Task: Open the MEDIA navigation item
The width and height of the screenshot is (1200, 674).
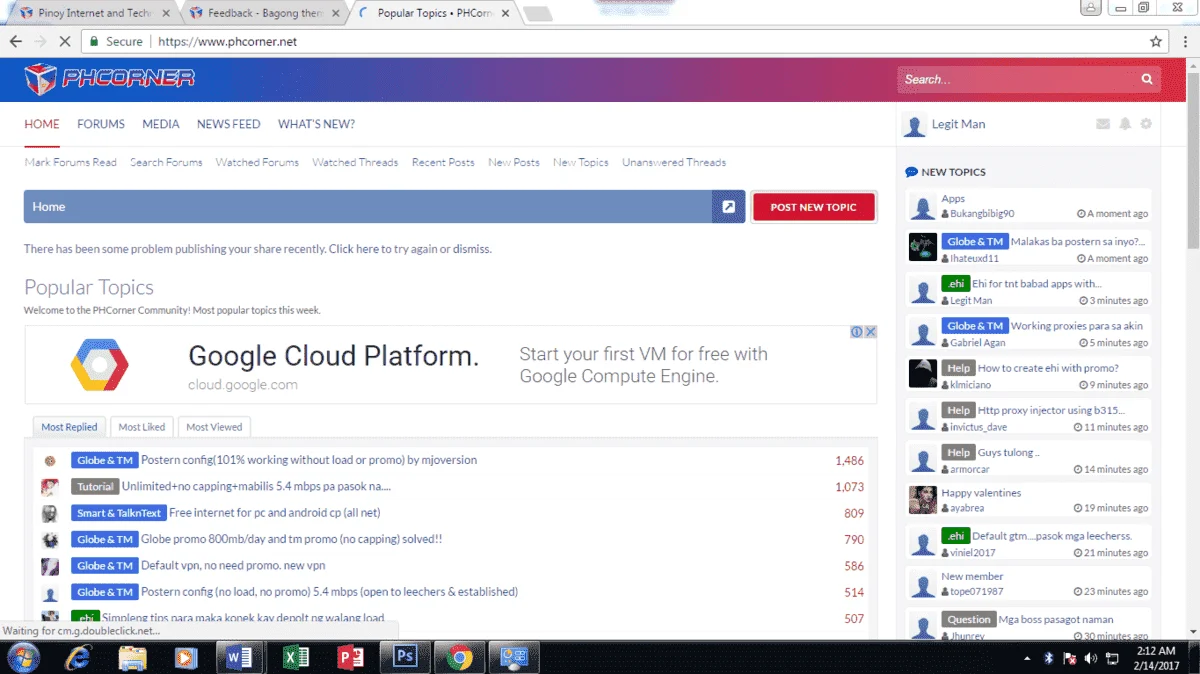Action: 161,124
